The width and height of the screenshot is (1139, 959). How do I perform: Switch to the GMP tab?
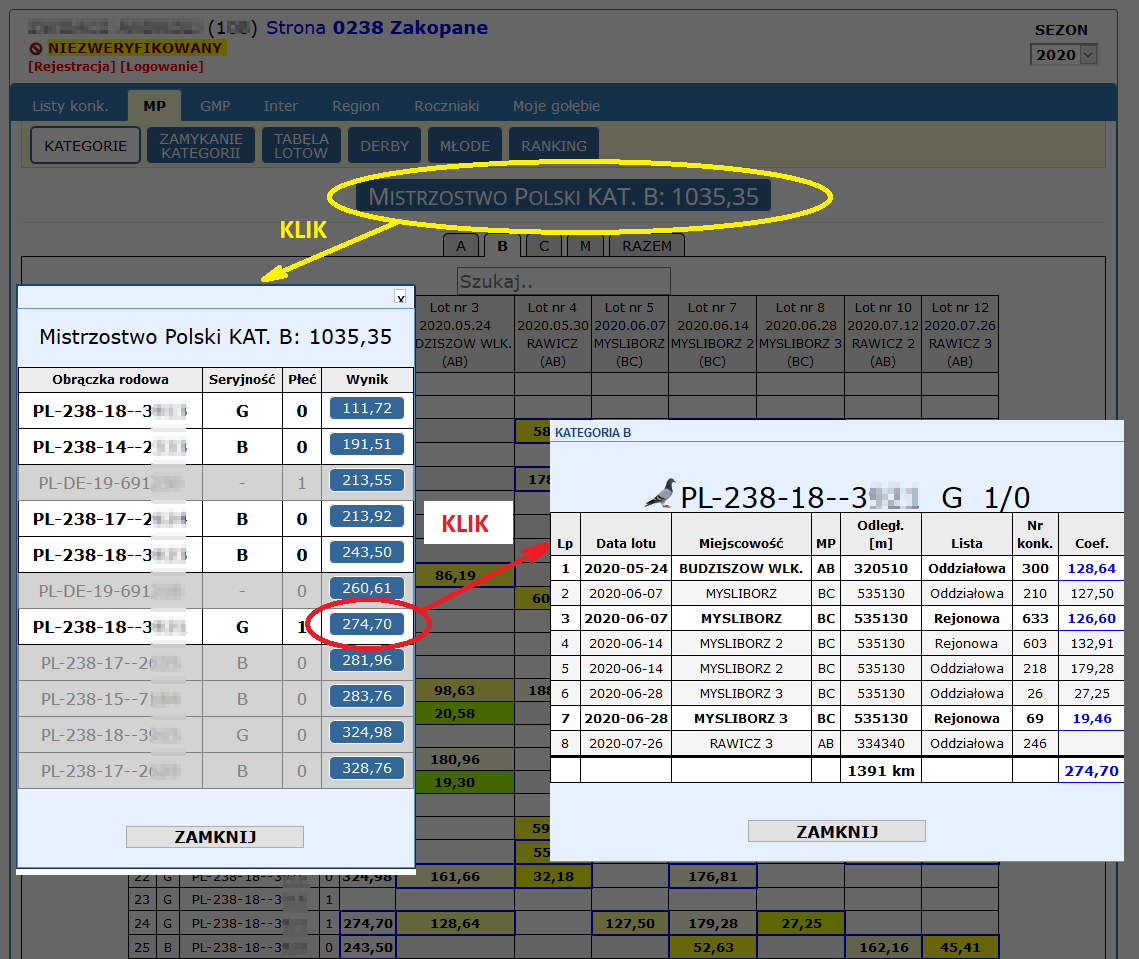point(215,106)
